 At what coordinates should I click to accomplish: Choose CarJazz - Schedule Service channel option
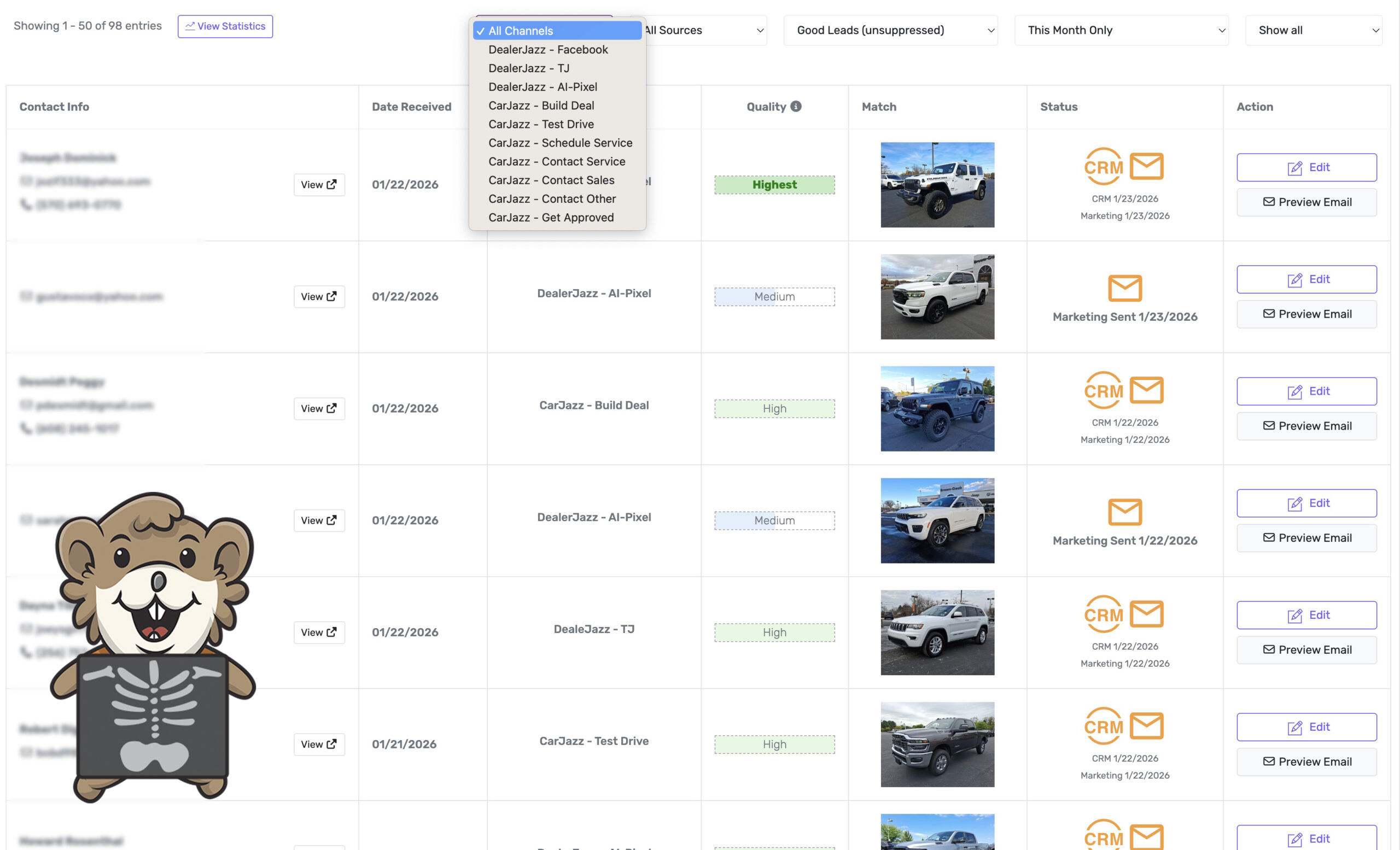click(559, 143)
